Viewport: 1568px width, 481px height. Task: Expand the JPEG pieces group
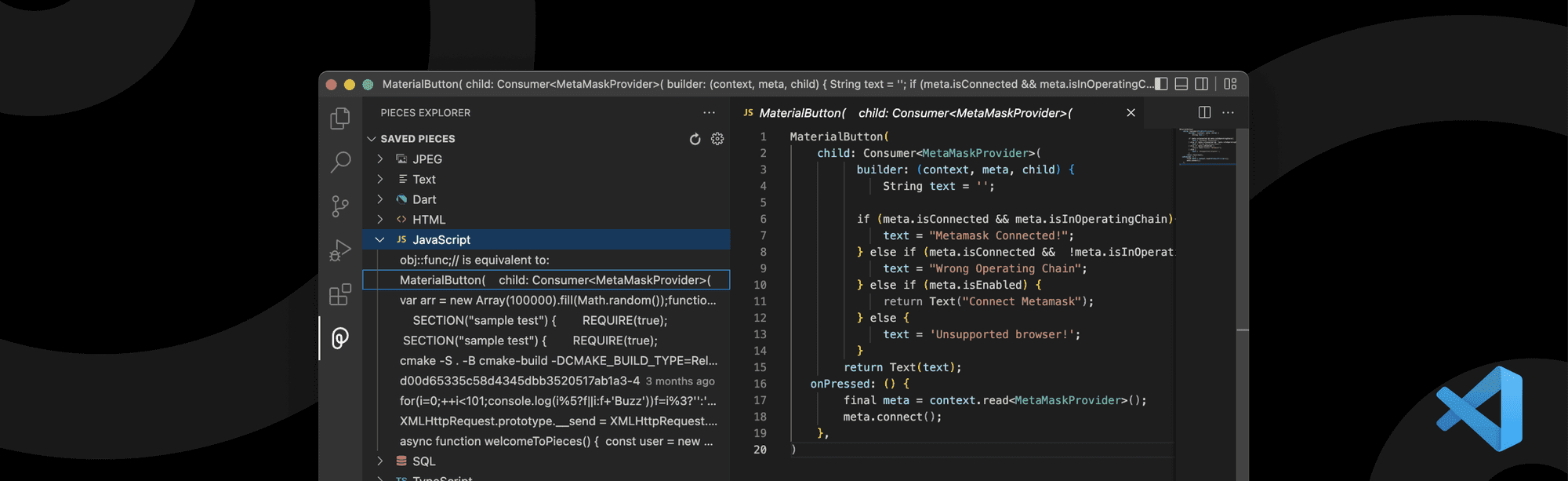(x=380, y=159)
